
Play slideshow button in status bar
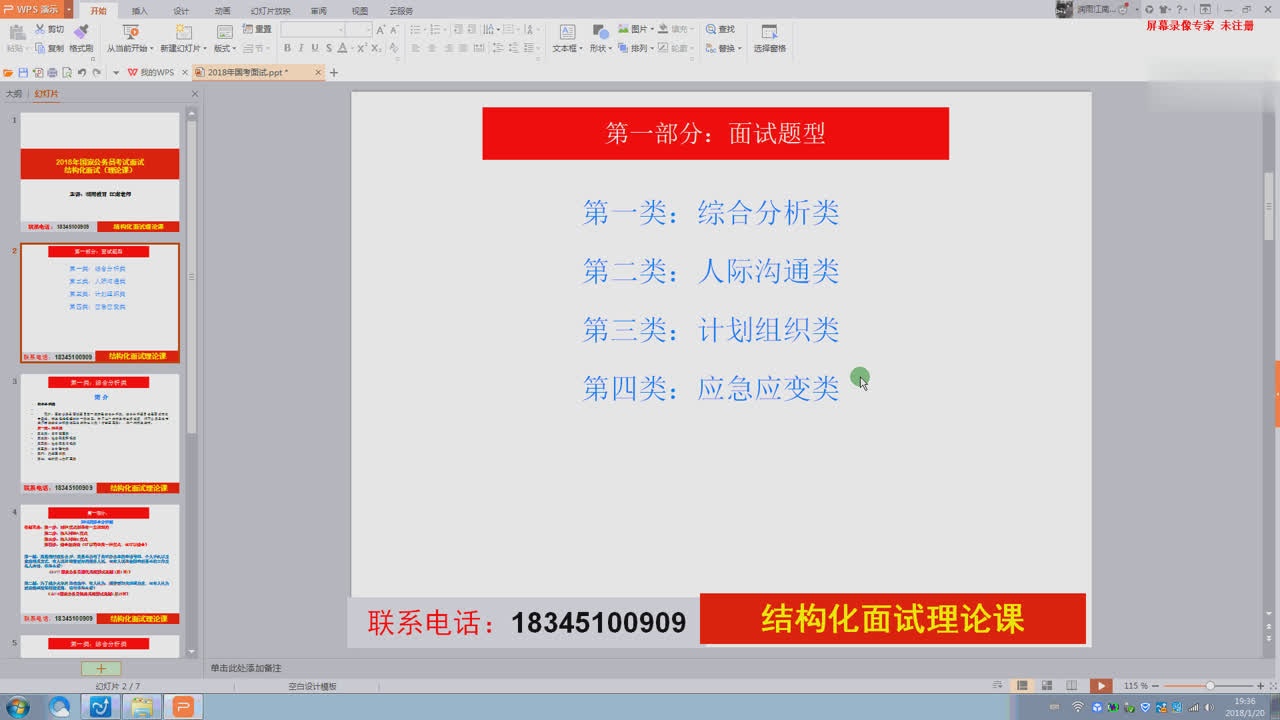coord(1101,685)
